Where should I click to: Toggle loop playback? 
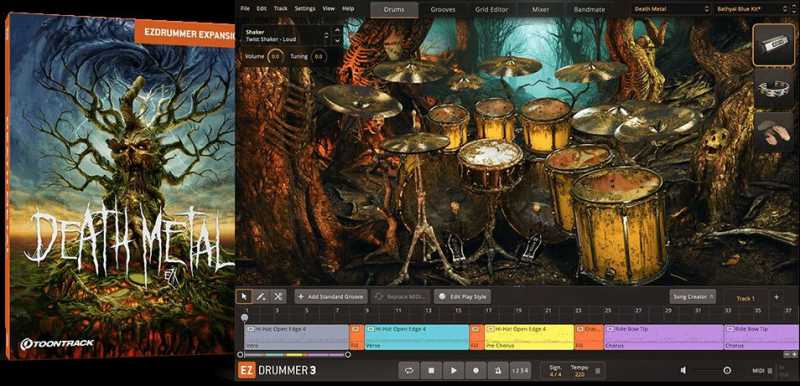coord(409,370)
